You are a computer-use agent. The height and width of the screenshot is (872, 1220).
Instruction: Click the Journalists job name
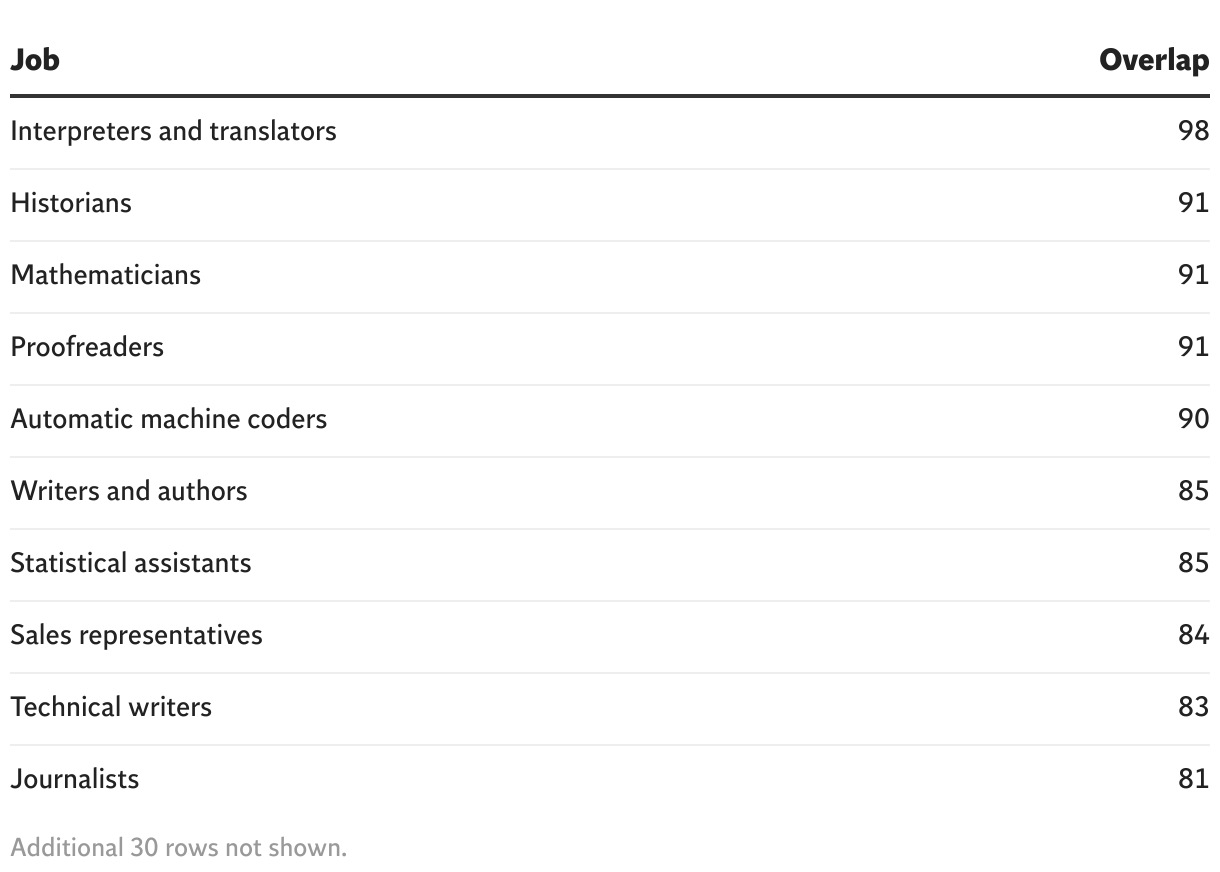tap(75, 779)
